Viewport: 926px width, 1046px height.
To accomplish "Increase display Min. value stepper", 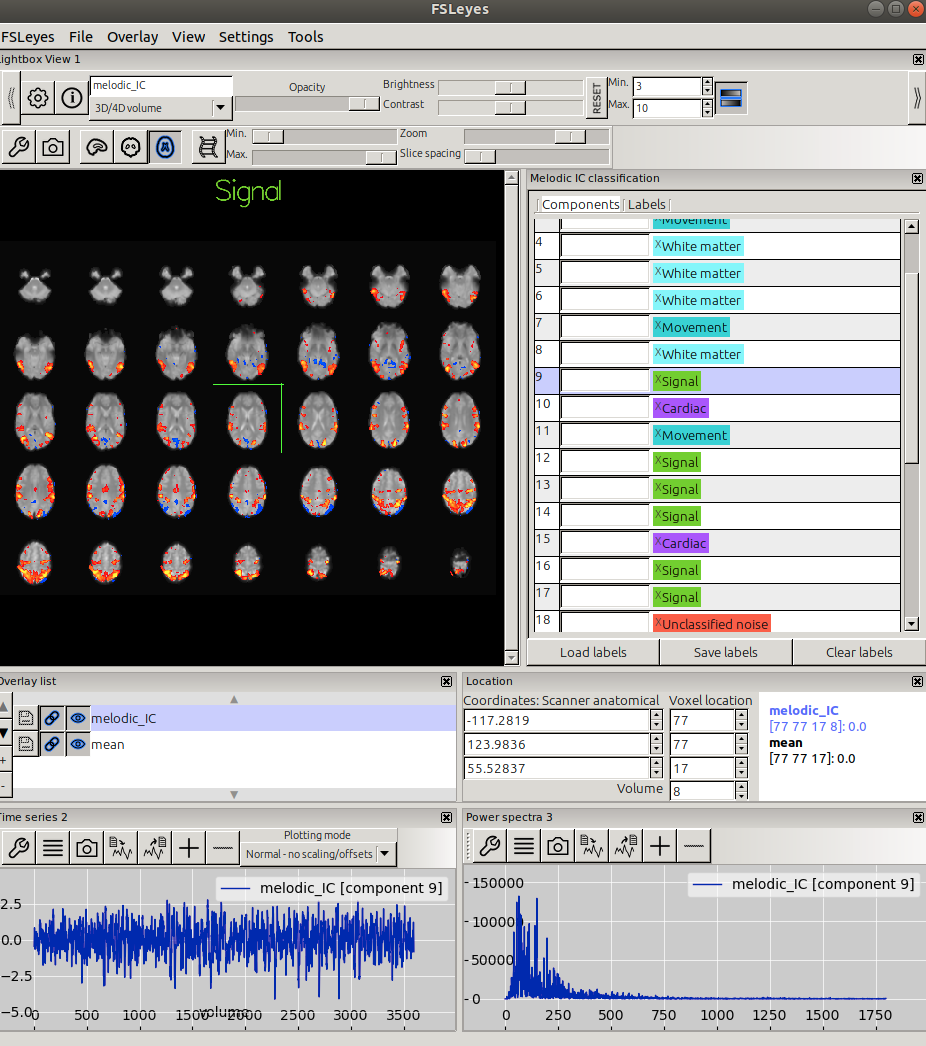I will (707, 81).
